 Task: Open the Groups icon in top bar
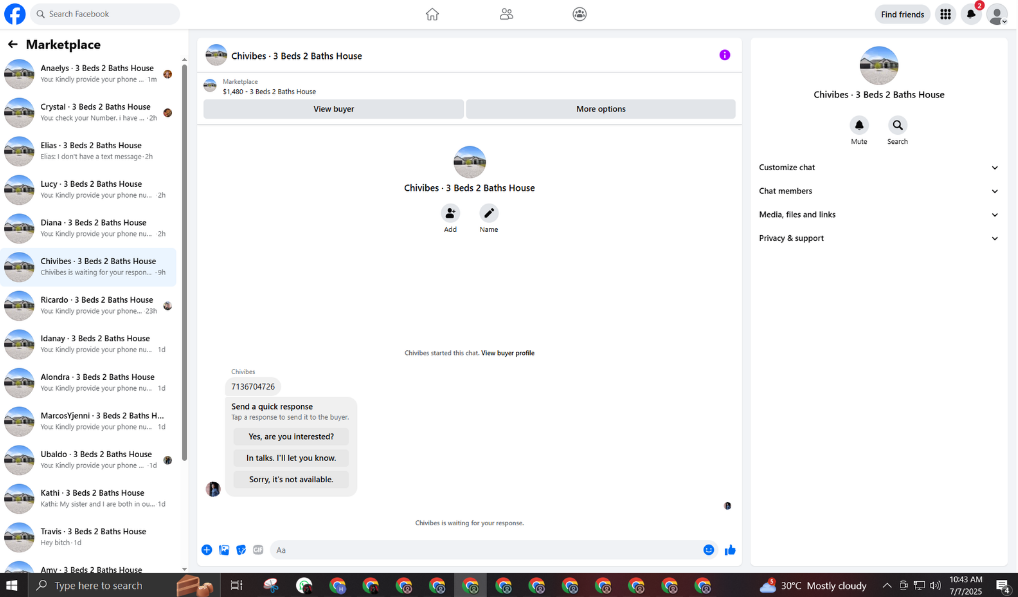click(580, 14)
